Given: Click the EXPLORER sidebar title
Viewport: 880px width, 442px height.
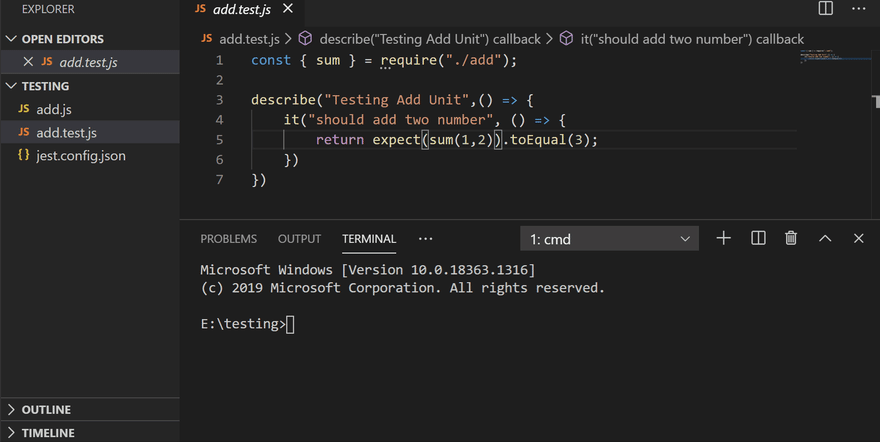Looking at the screenshot, I should pyautogui.click(x=48, y=9).
